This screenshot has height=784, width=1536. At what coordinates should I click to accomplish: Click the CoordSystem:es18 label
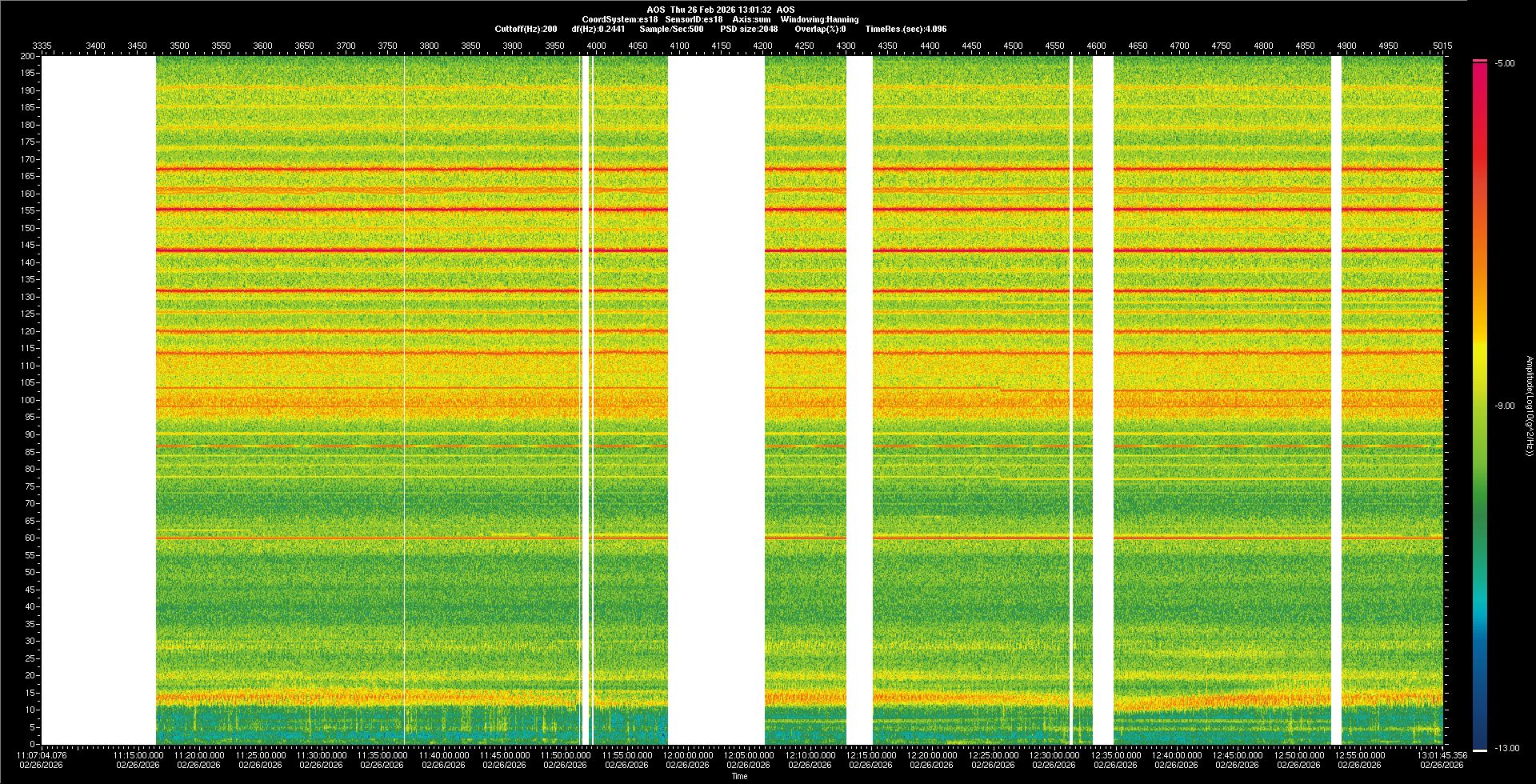pos(620,19)
